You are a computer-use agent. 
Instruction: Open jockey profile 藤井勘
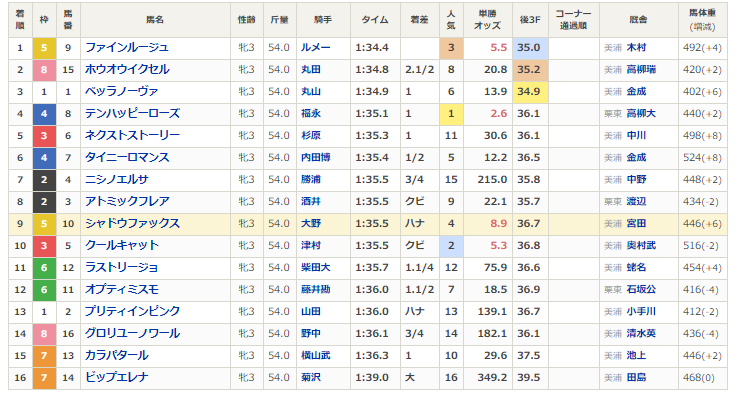pyautogui.click(x=316, y=290)
